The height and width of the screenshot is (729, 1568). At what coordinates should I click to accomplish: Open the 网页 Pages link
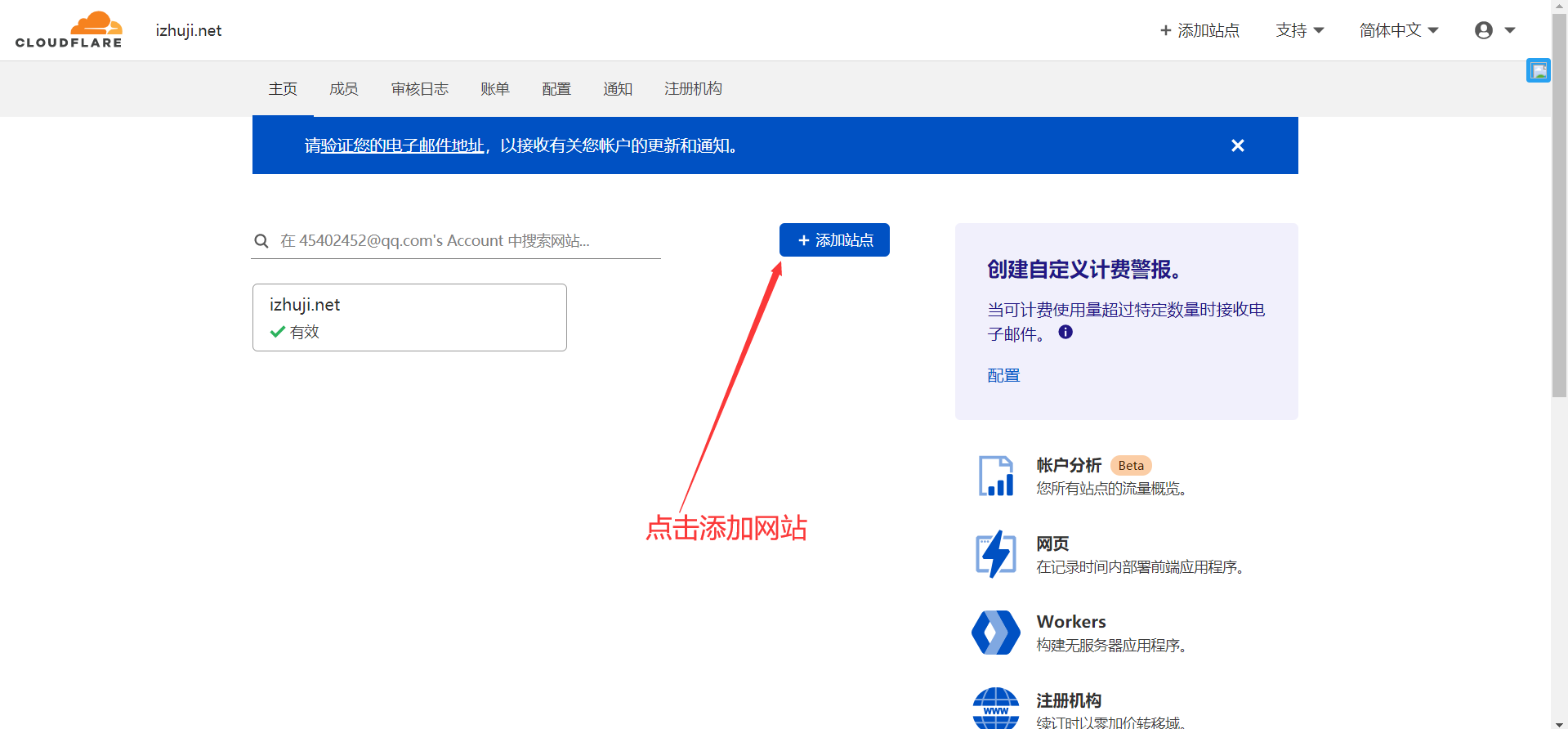pyautogui.click(x=1052, y=543)
